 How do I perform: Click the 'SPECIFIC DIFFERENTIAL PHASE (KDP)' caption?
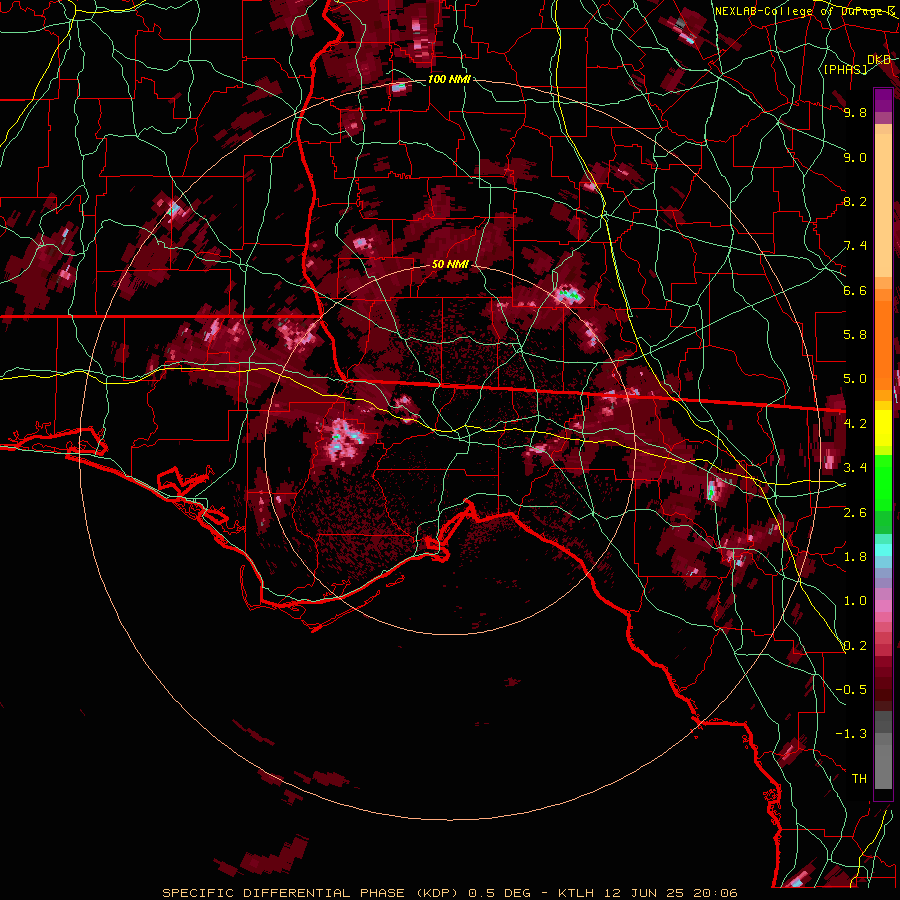pos(310,893)
